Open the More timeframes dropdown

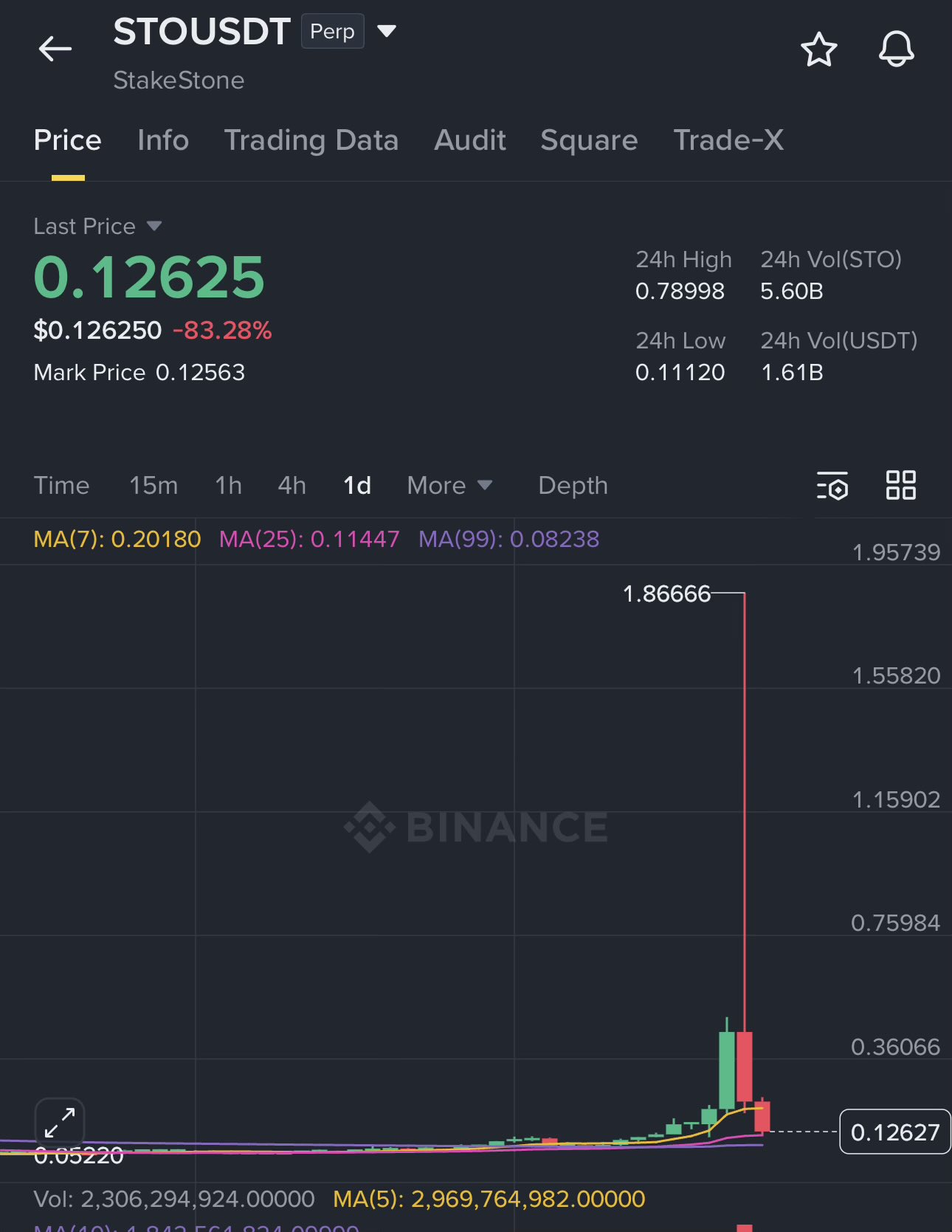(449, 486)
